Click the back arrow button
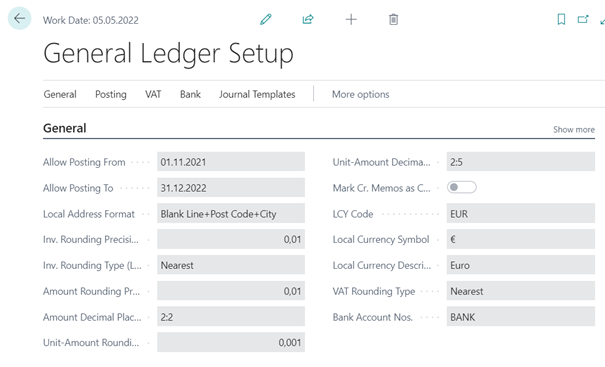The width and height of the screenshot is (605, 367). click(19, 19)
